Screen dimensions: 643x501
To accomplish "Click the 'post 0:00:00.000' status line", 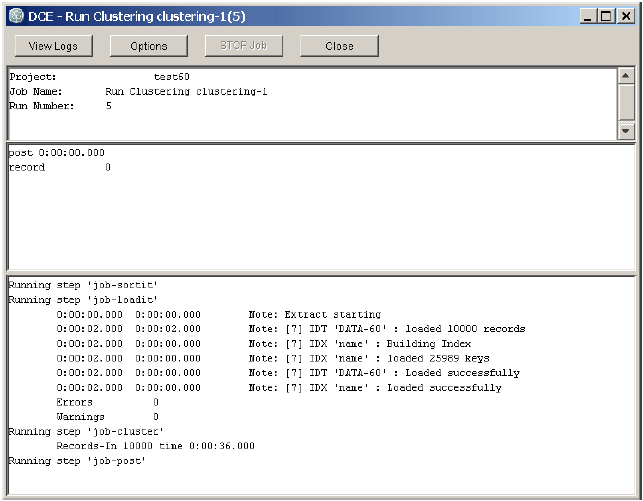I will tap(57, 153).
